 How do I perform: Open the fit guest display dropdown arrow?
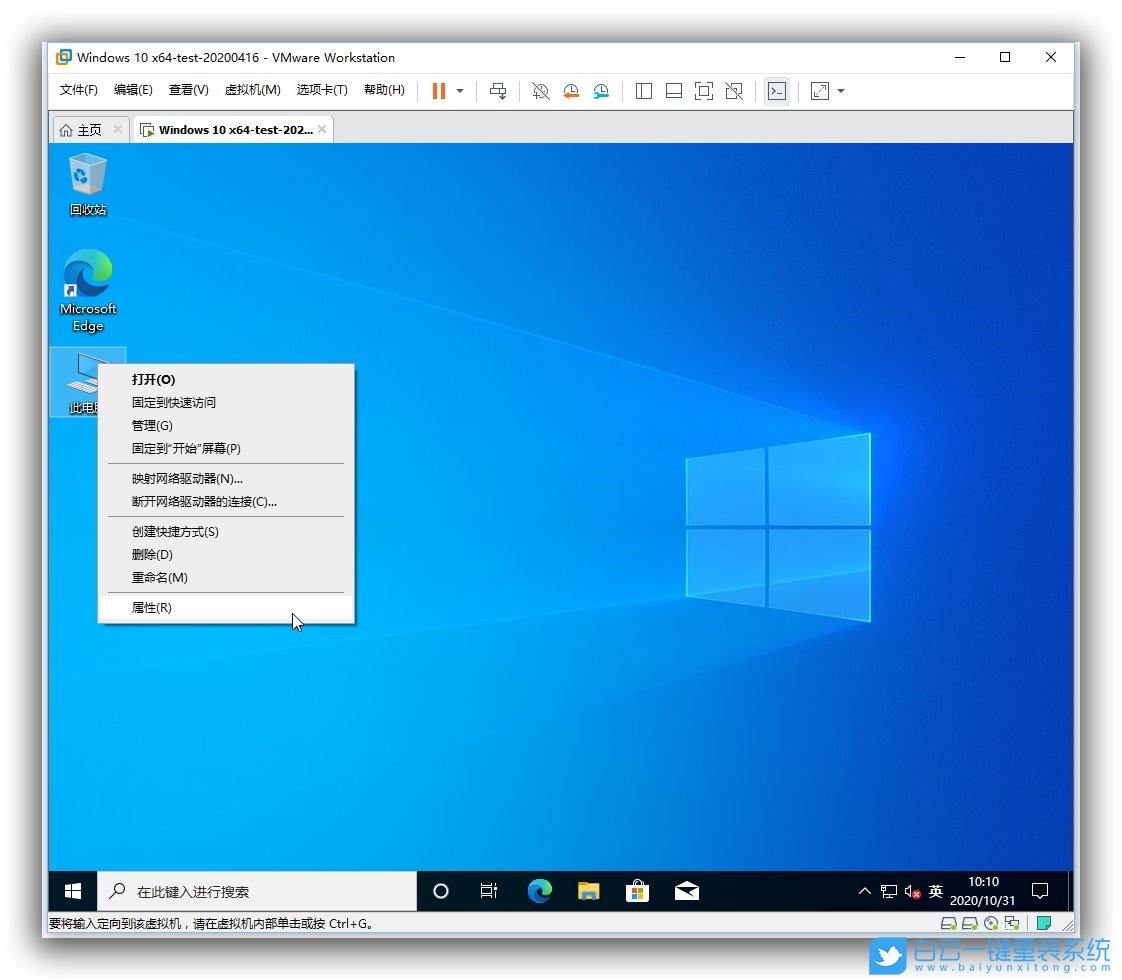pyautogui.click(x=842, y=91)
